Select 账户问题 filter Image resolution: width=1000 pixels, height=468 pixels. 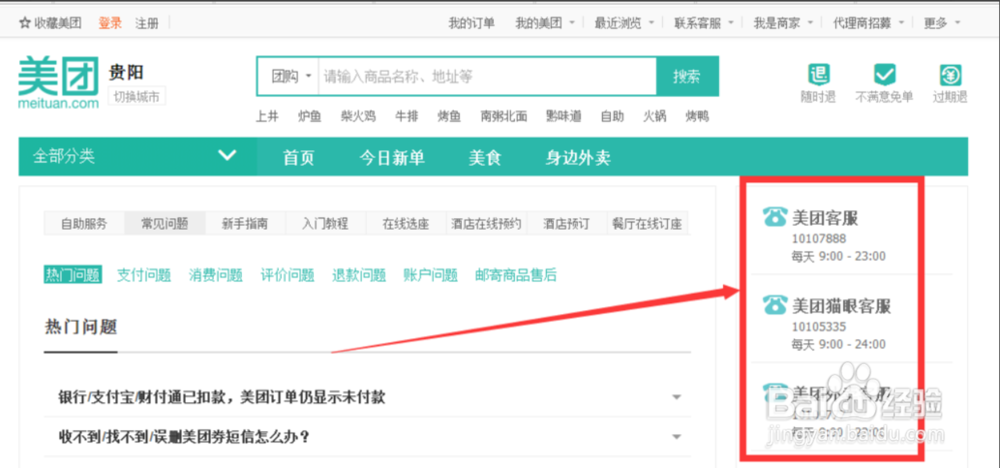coord(430,275)
